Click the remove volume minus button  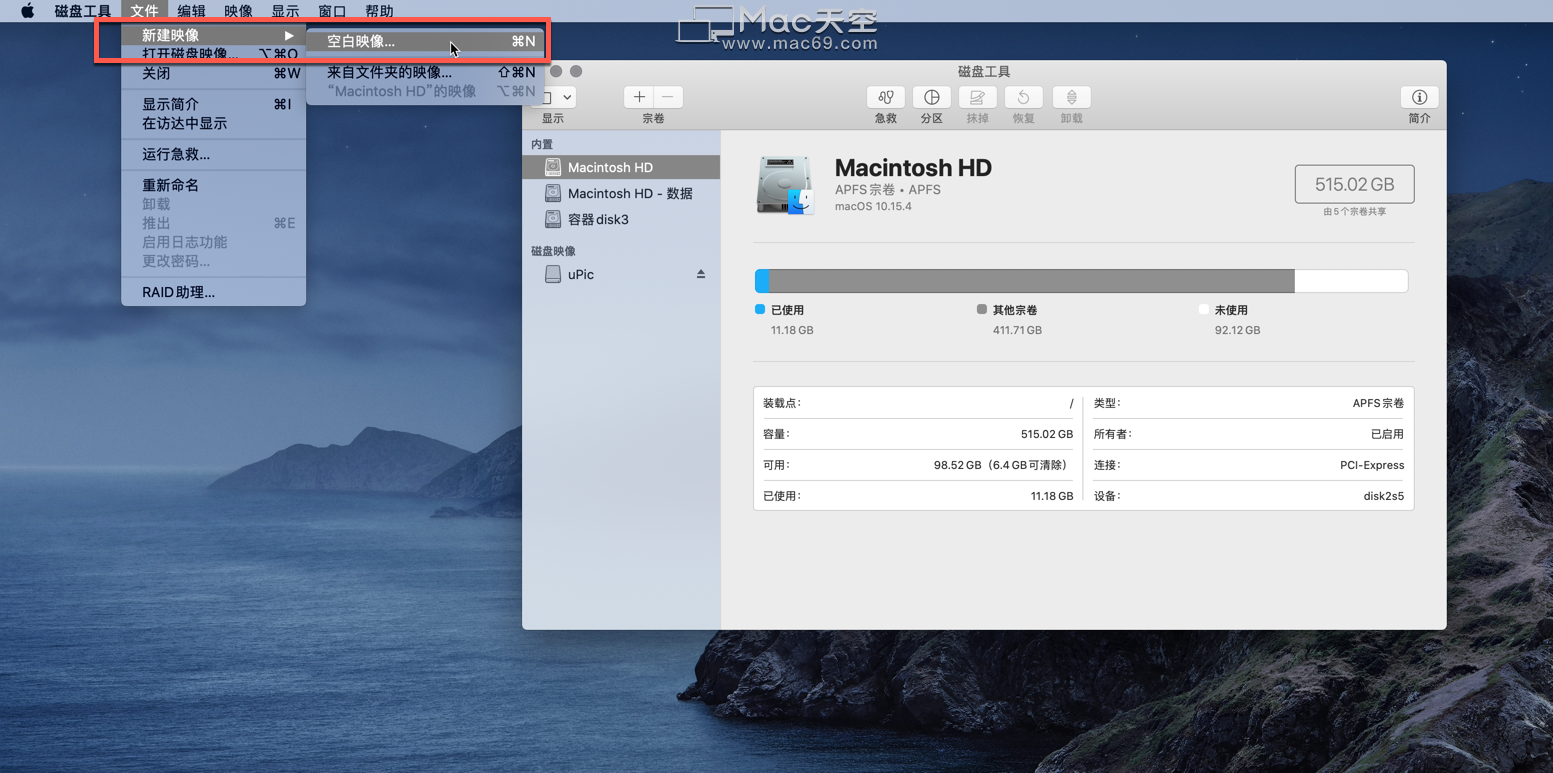[668, 97]
